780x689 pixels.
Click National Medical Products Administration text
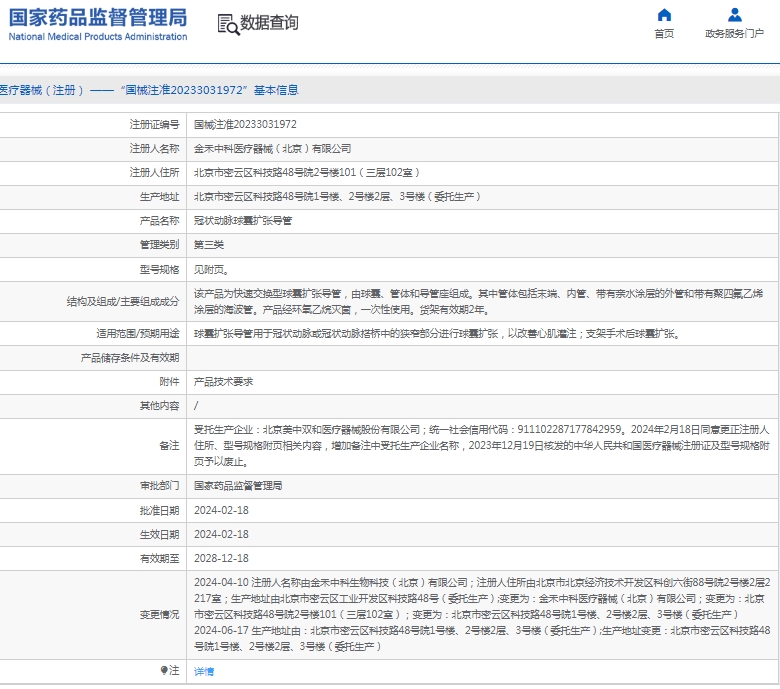tap(98, 37)
